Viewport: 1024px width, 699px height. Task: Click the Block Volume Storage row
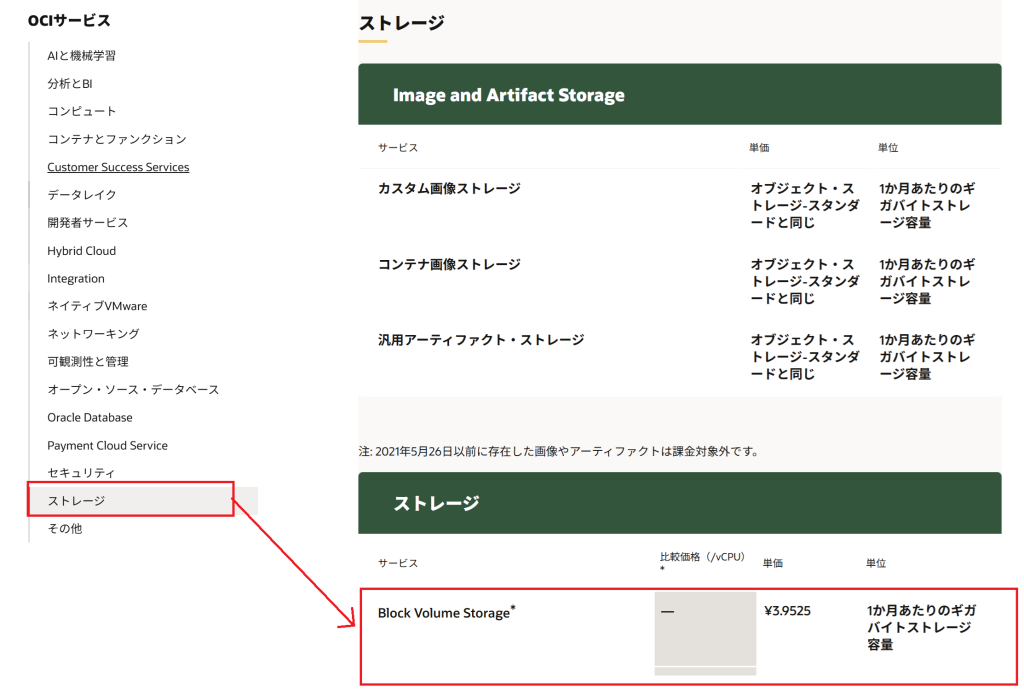[x=444, y=613]
